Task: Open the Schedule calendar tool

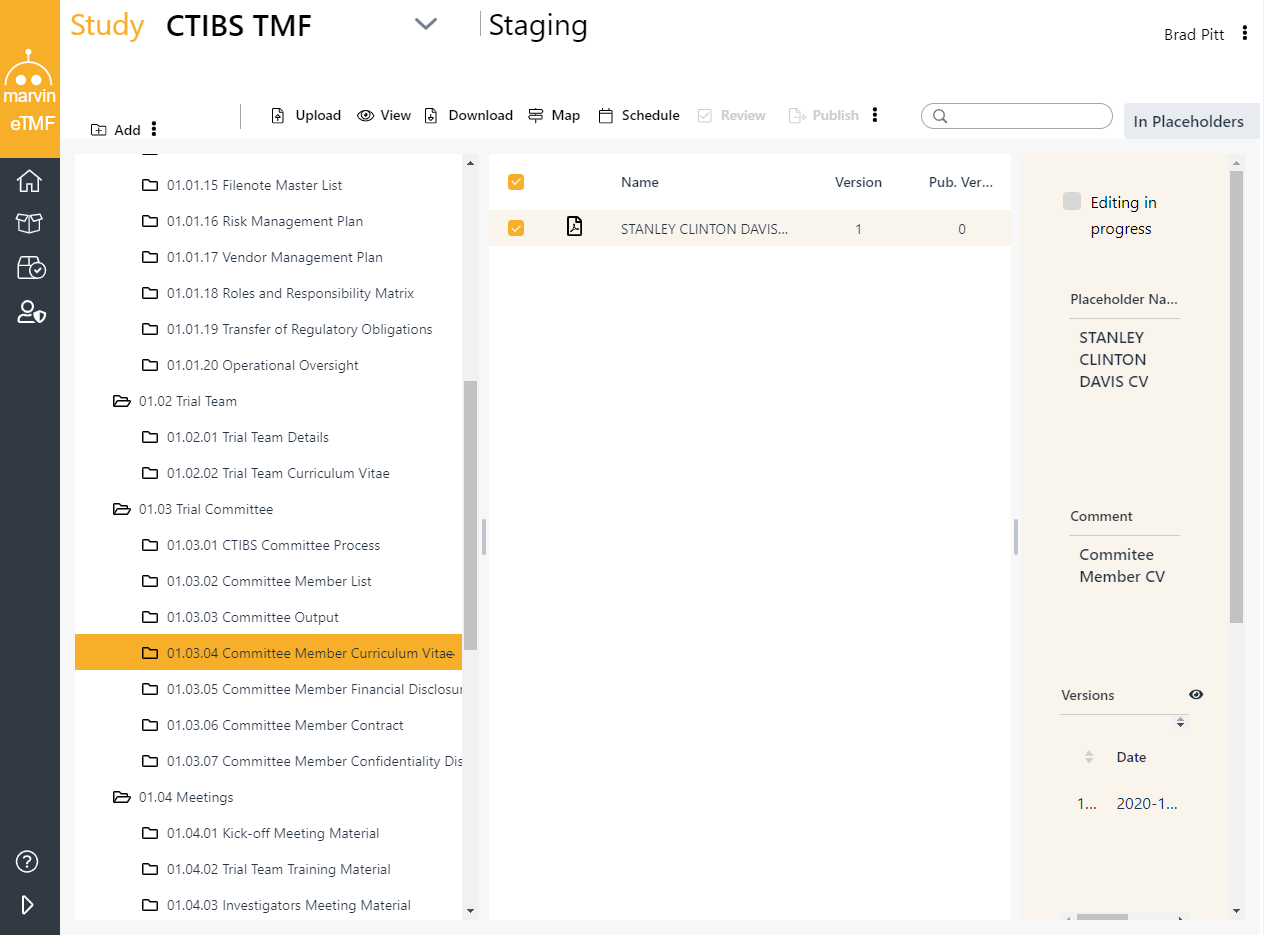Action: 639,116
